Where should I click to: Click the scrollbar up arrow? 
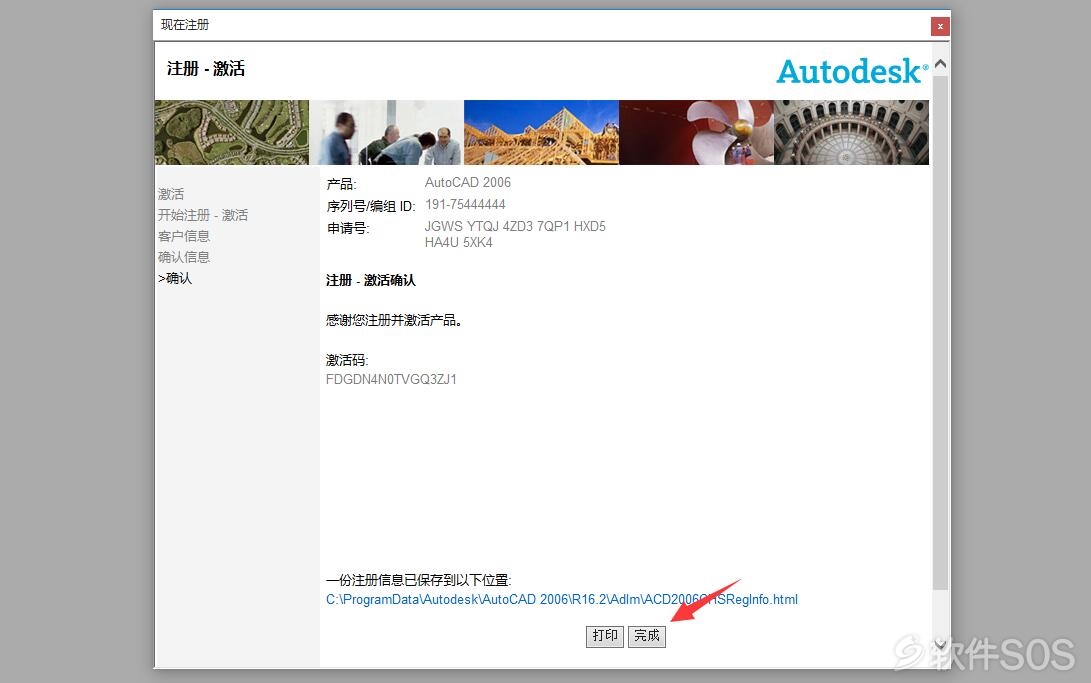pos(940,64)
